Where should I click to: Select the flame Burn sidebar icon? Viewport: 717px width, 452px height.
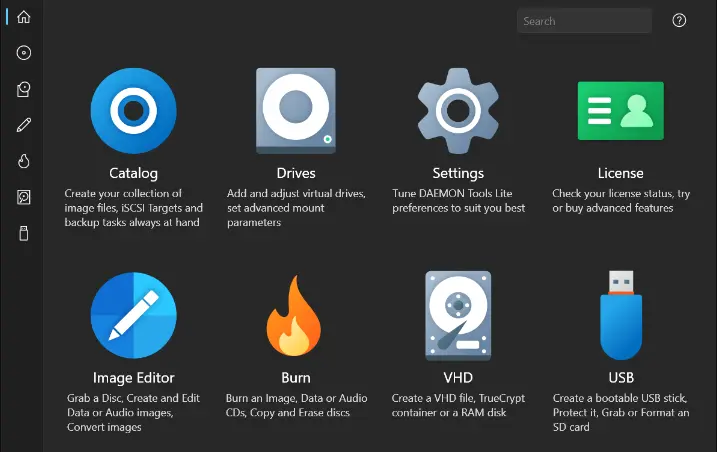(24, 161)
